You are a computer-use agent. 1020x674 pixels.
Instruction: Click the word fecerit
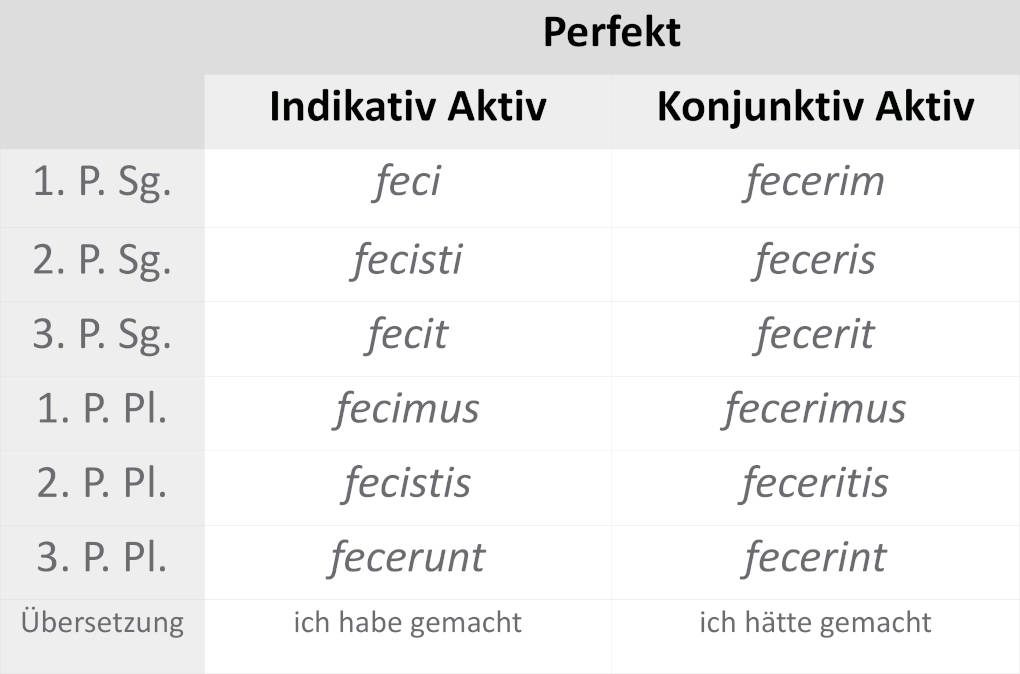814,334
